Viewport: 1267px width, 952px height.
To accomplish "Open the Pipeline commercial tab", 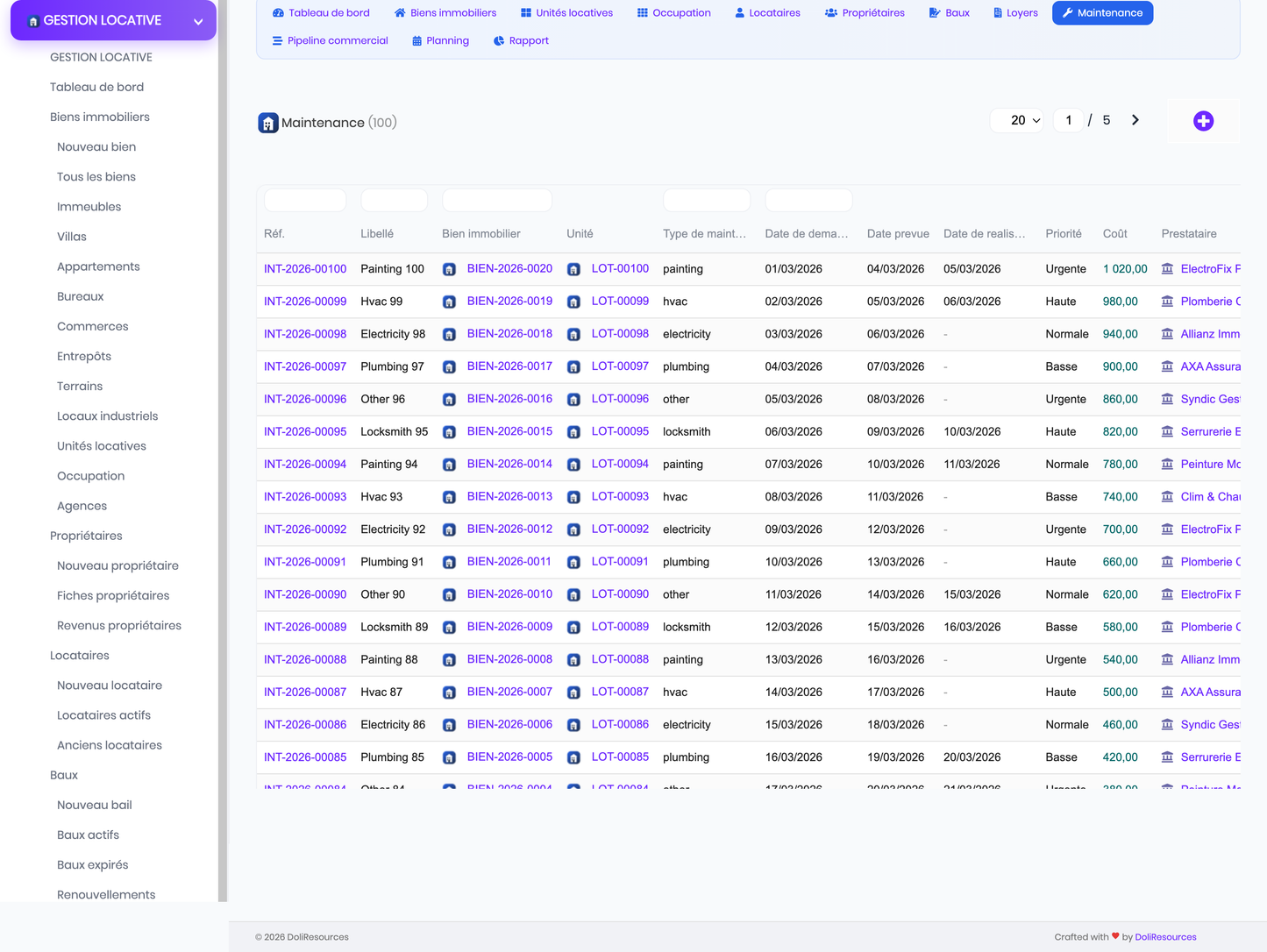I will [x=330, y=41].
